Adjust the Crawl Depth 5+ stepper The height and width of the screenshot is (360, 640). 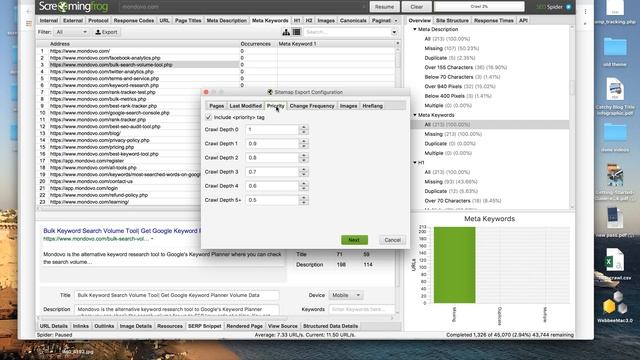pos(303,200)
